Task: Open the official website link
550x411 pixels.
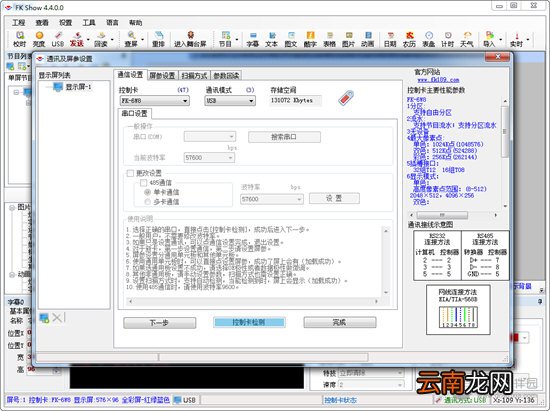Action: pyautogui.click(x=438, y=80)
